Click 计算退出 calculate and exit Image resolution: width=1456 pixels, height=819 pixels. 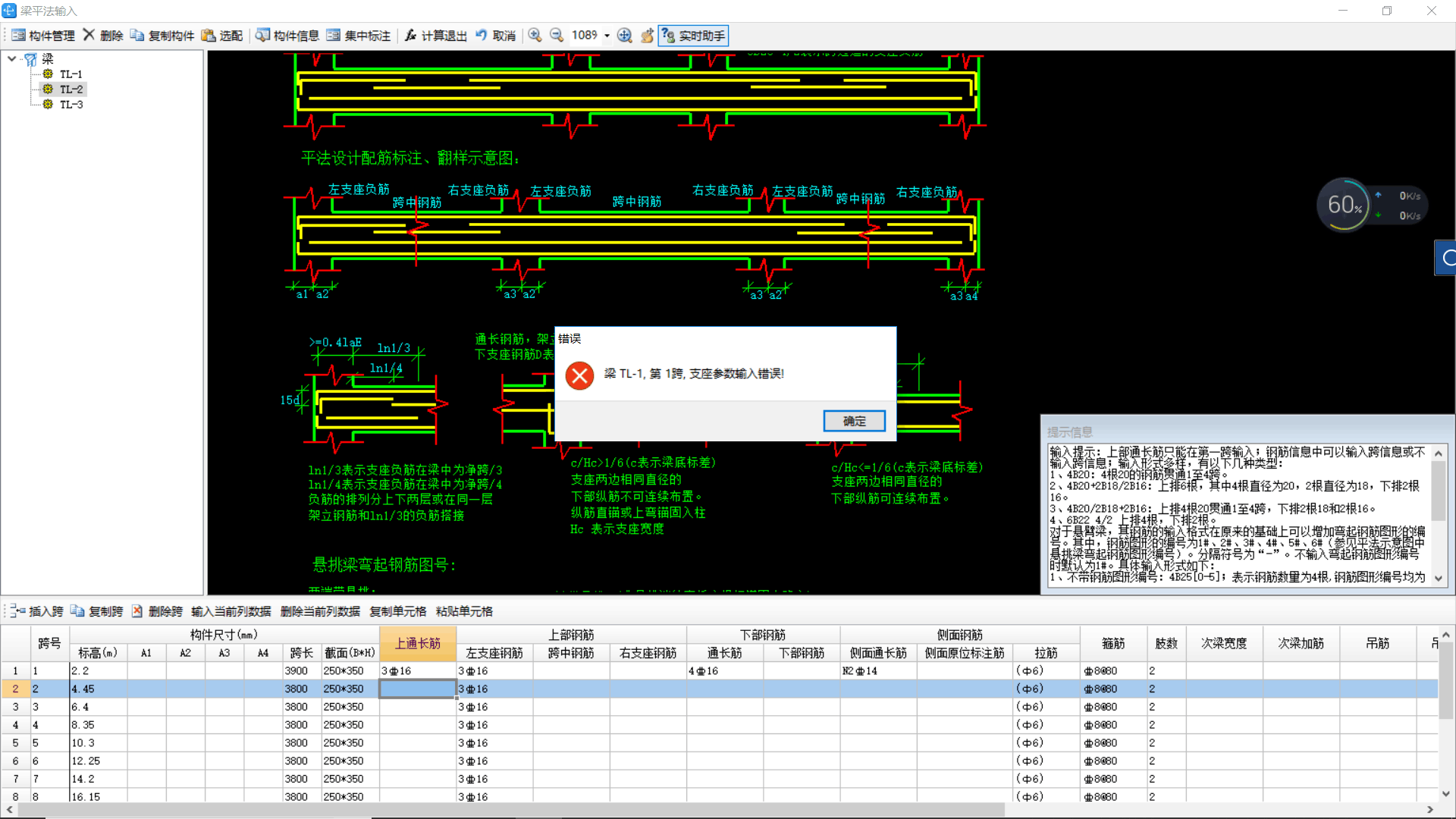436,36
